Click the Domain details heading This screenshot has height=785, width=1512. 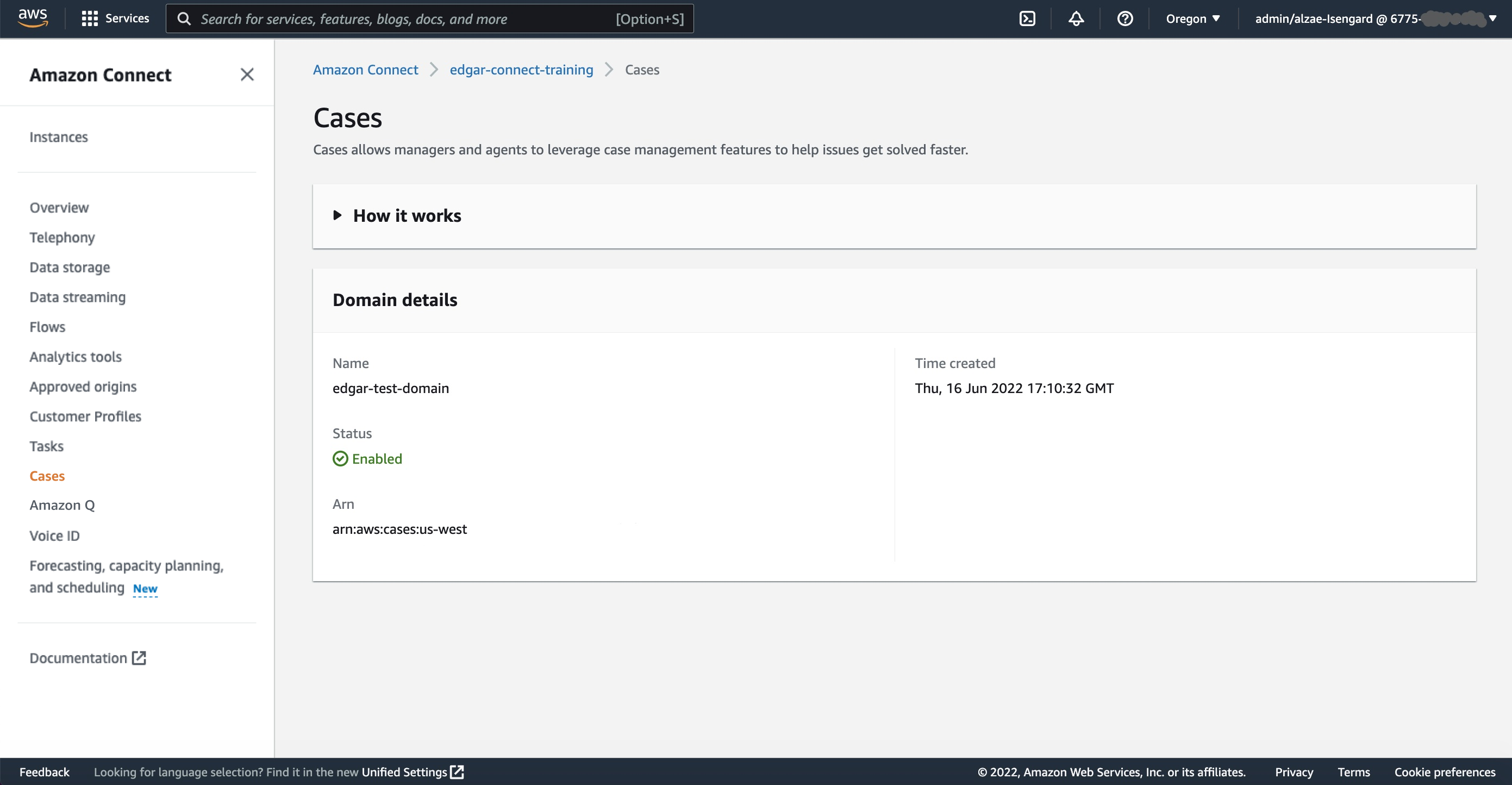[x=395, y=300]
